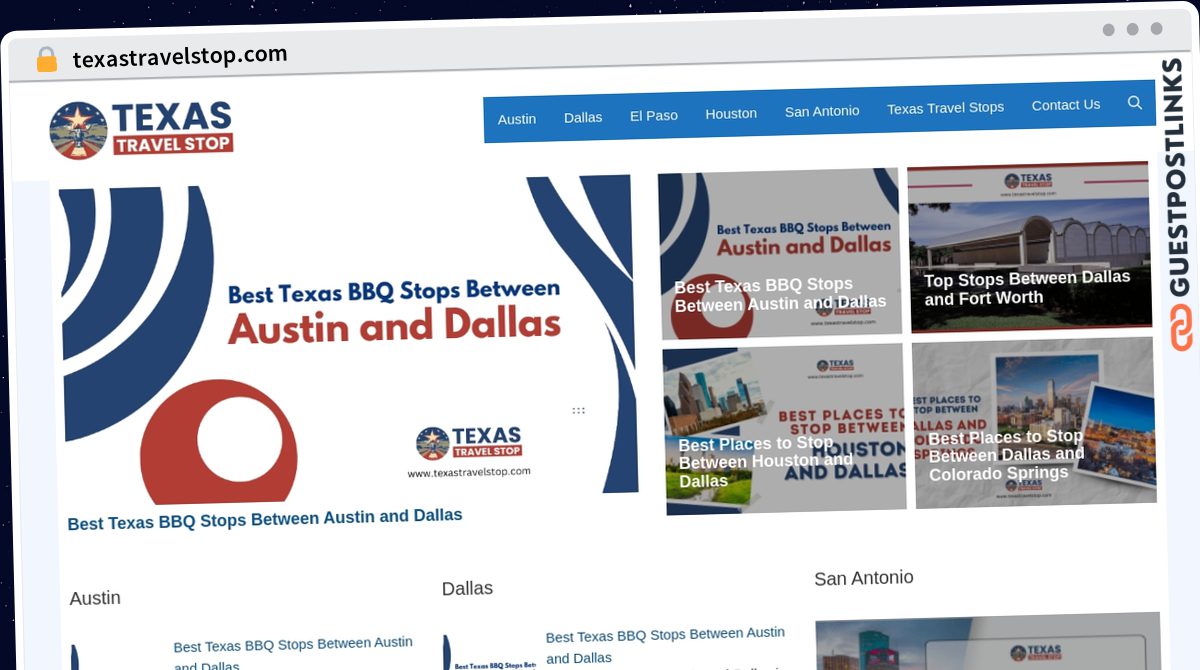Select Houston in the navigation bar

point(731,113)
